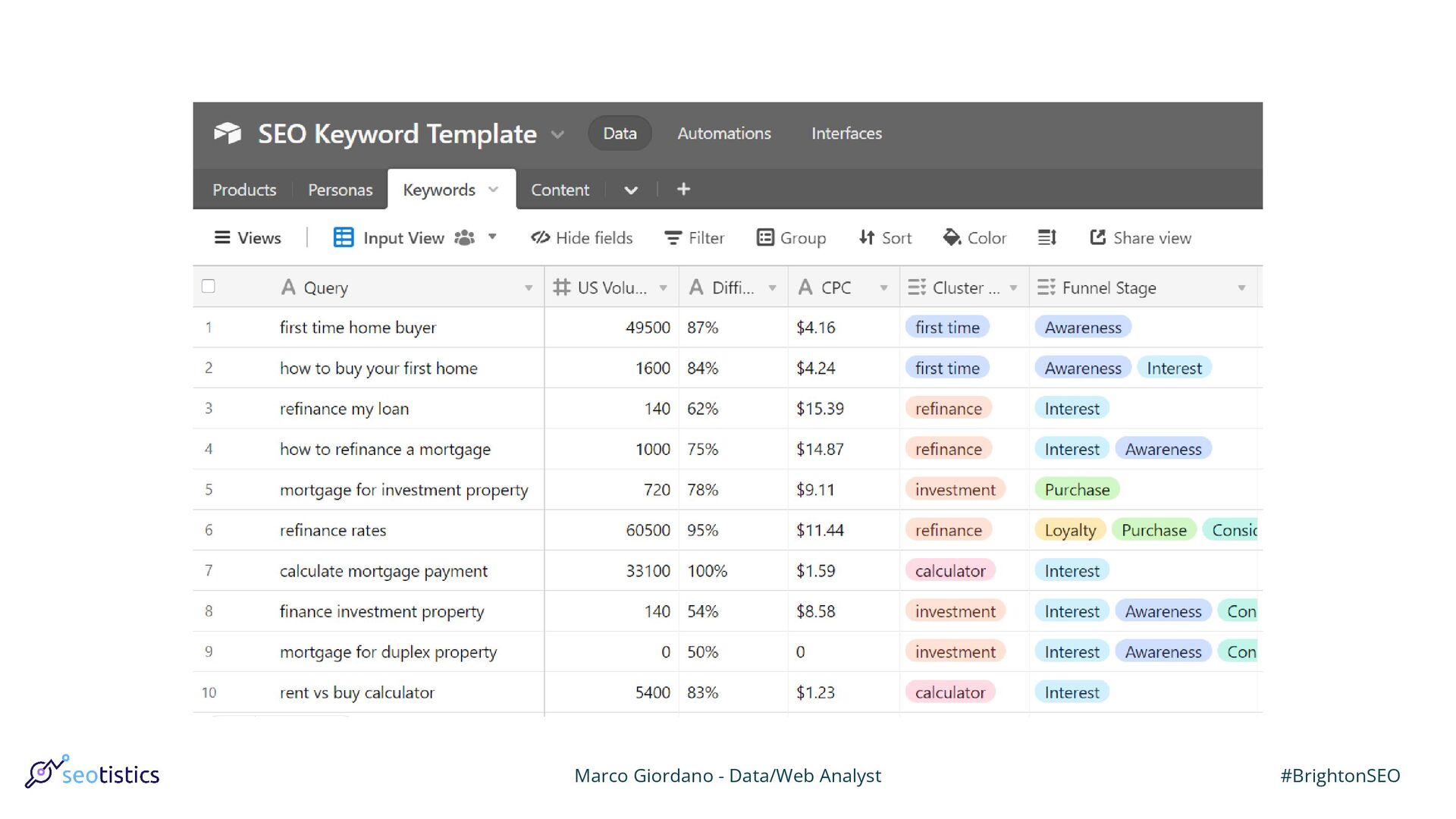Switch to the Content table tab

(560, 190)
